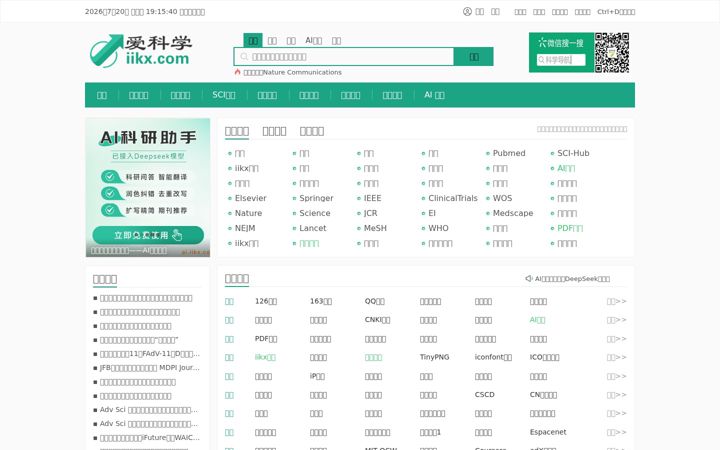Open the Springer link
The width and height of the screenshot is (720, 450).
[x=316, y=198]
